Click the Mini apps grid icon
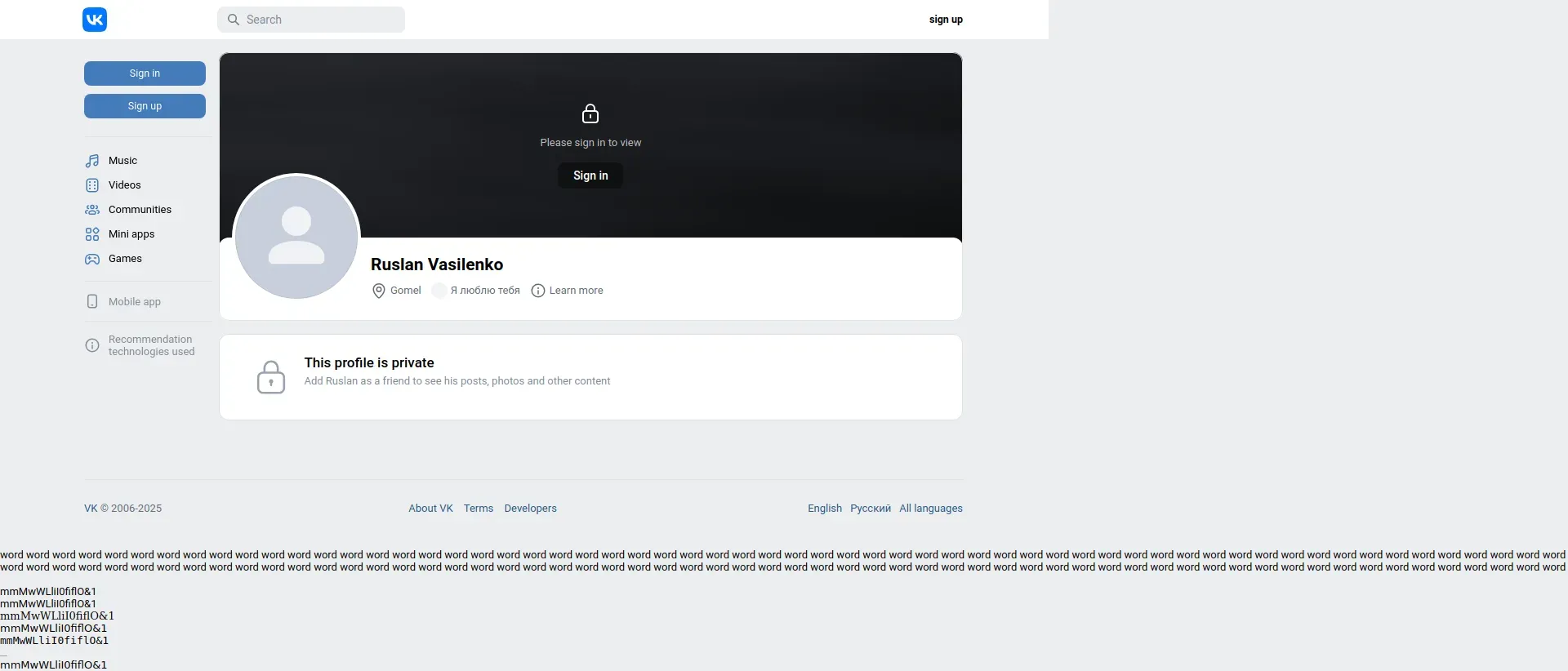The width and height of the screenshot is (1568, 671). pos(92,234)
